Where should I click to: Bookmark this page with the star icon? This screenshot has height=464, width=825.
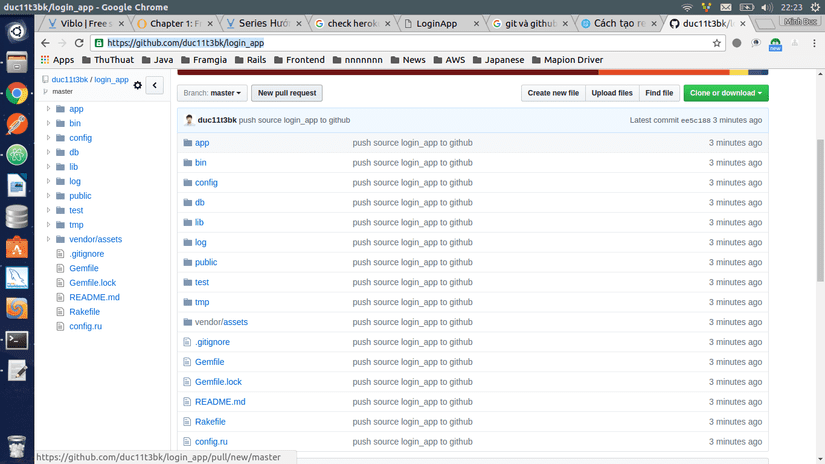click(x=717, y=43)
